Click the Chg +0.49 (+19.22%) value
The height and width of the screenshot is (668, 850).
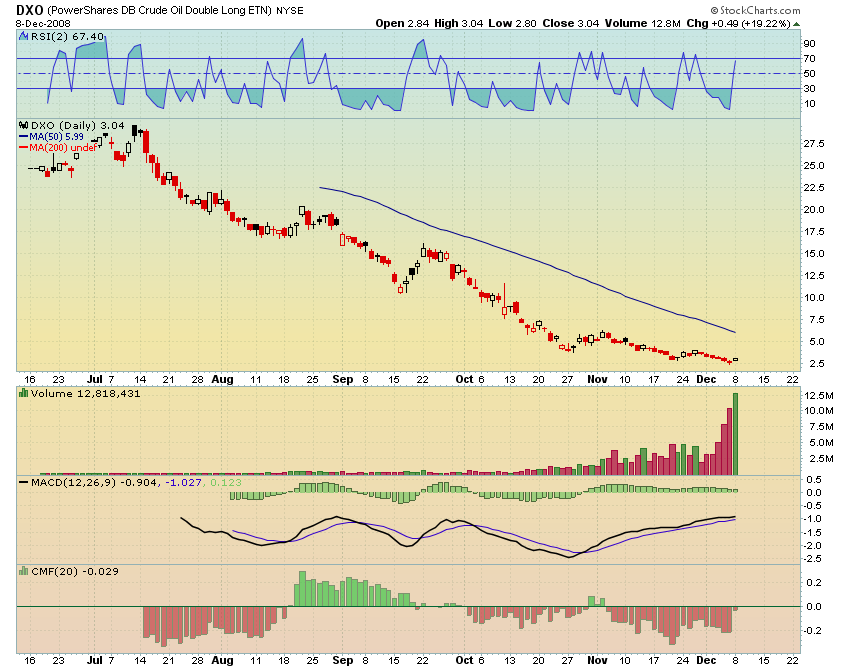click(738, 23)
